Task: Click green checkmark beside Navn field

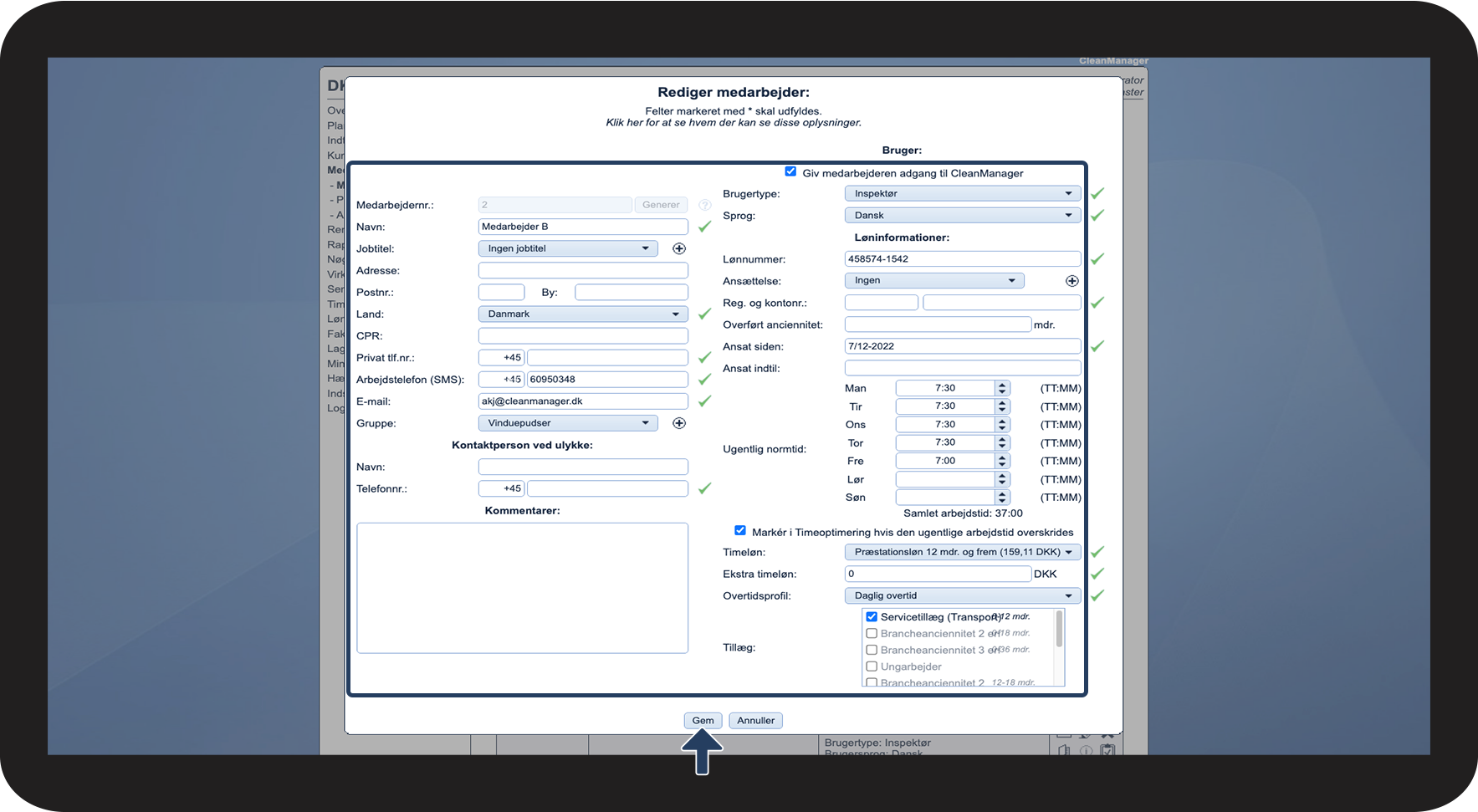Action: click(704, 227)
